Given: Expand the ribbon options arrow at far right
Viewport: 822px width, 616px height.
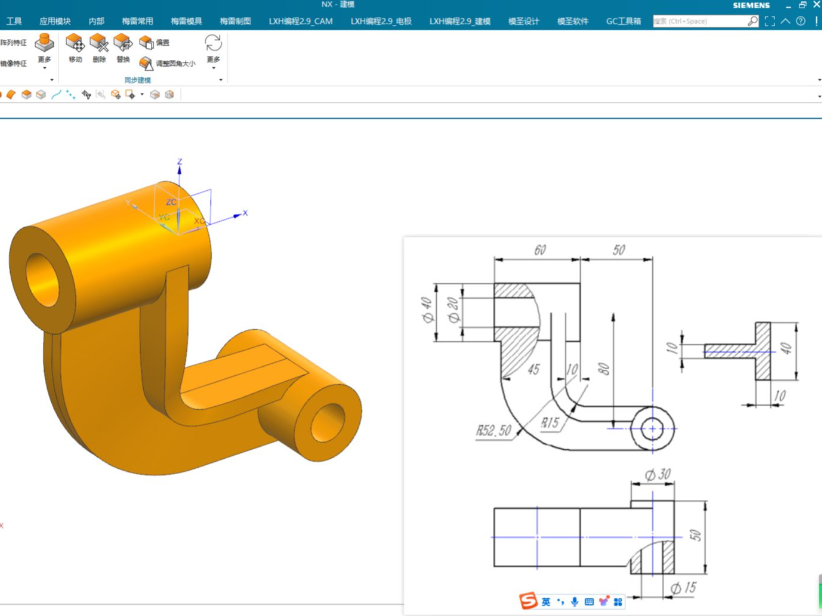Looking at the screenshot, I should click(819, 80).
